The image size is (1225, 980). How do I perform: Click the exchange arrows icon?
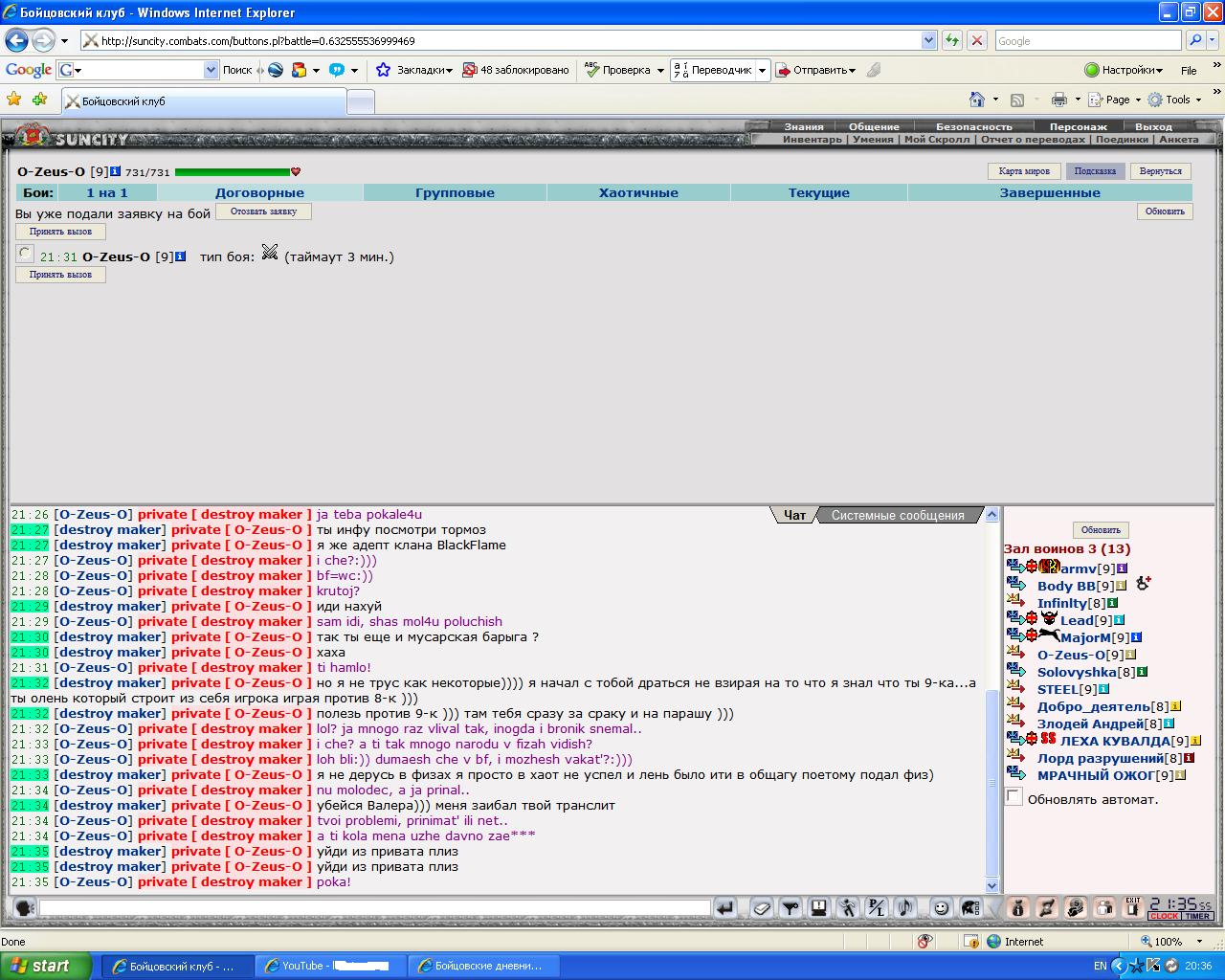[1047, 907]
